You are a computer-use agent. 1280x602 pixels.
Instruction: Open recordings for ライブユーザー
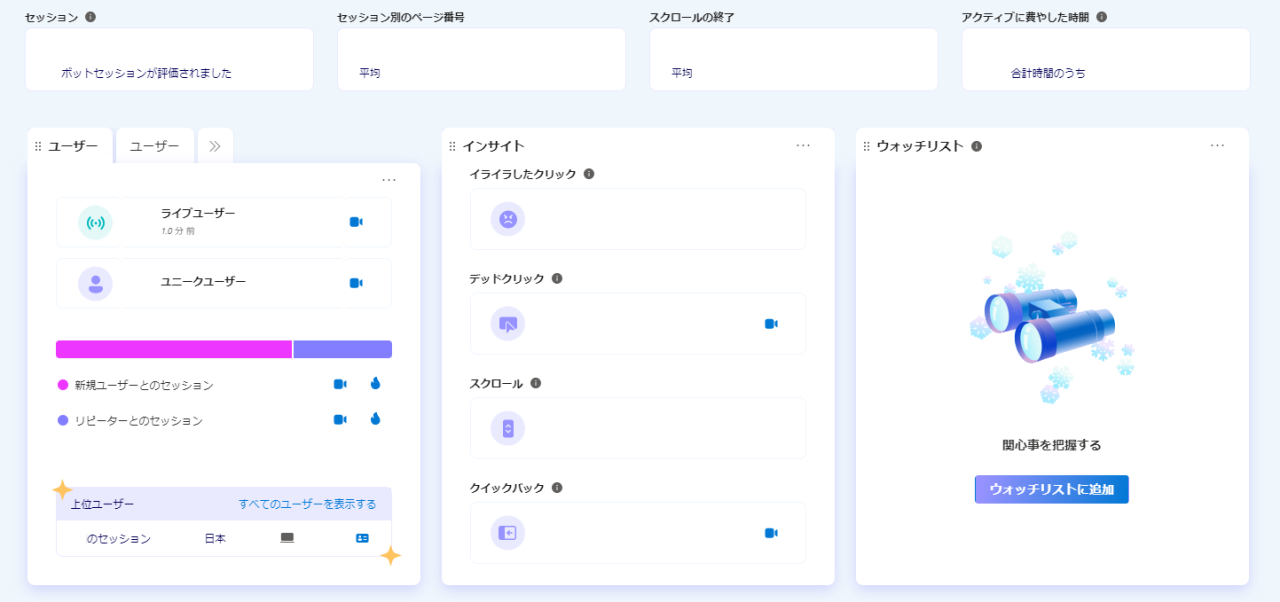[356, 222]
